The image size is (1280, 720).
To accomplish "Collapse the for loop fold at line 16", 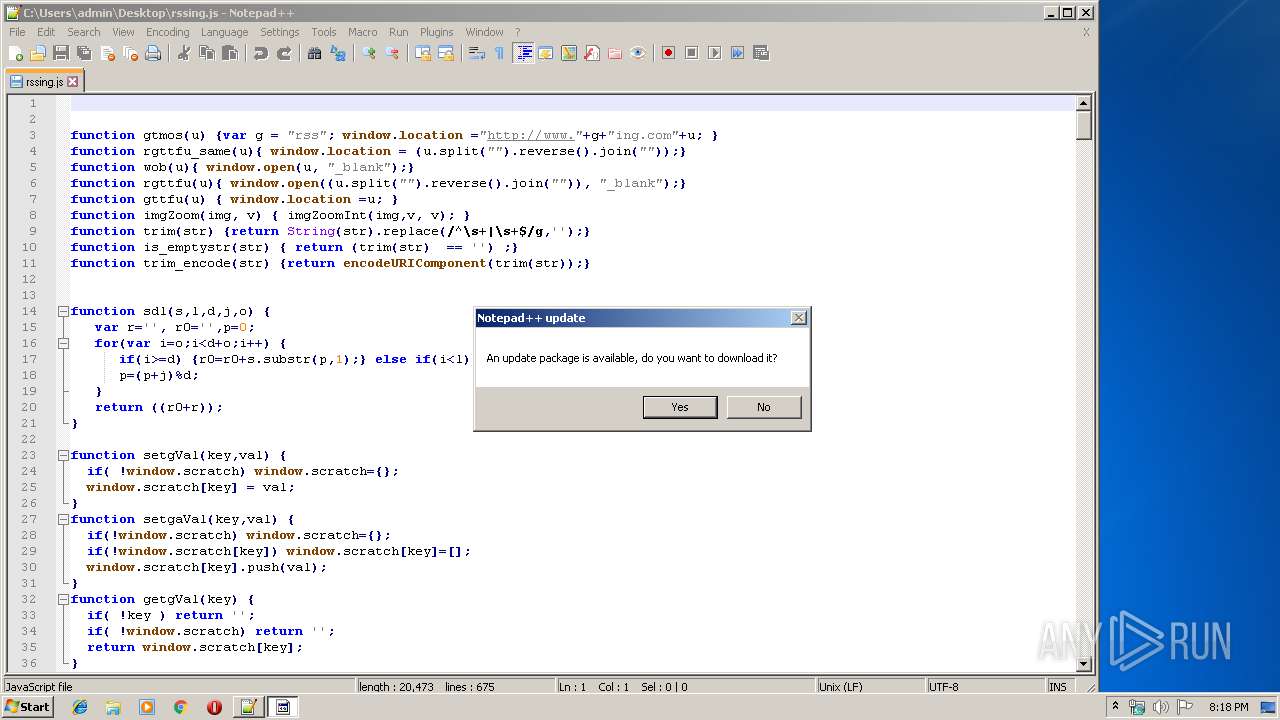I will click(63, 343).
